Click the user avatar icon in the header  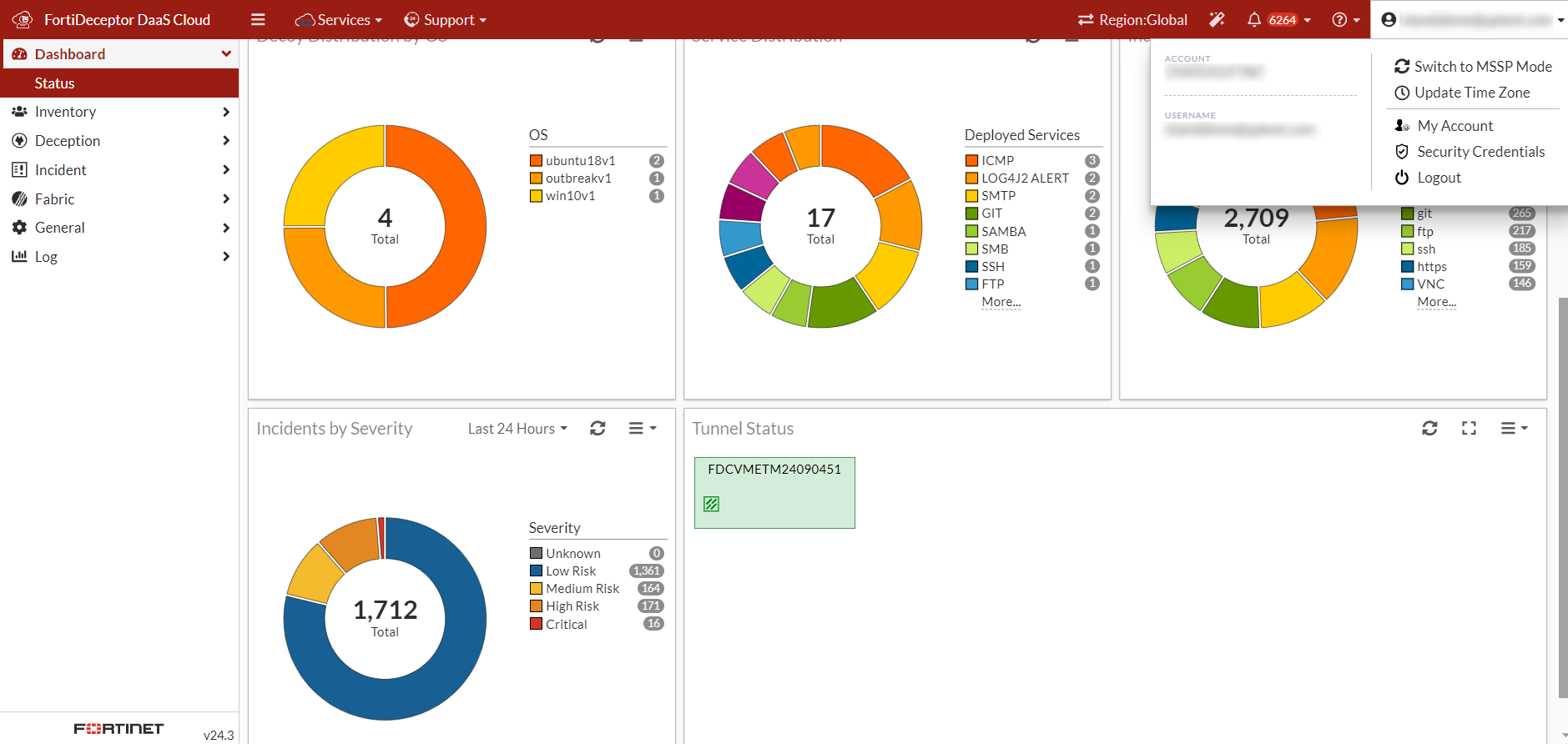(x=1389, y=19)
